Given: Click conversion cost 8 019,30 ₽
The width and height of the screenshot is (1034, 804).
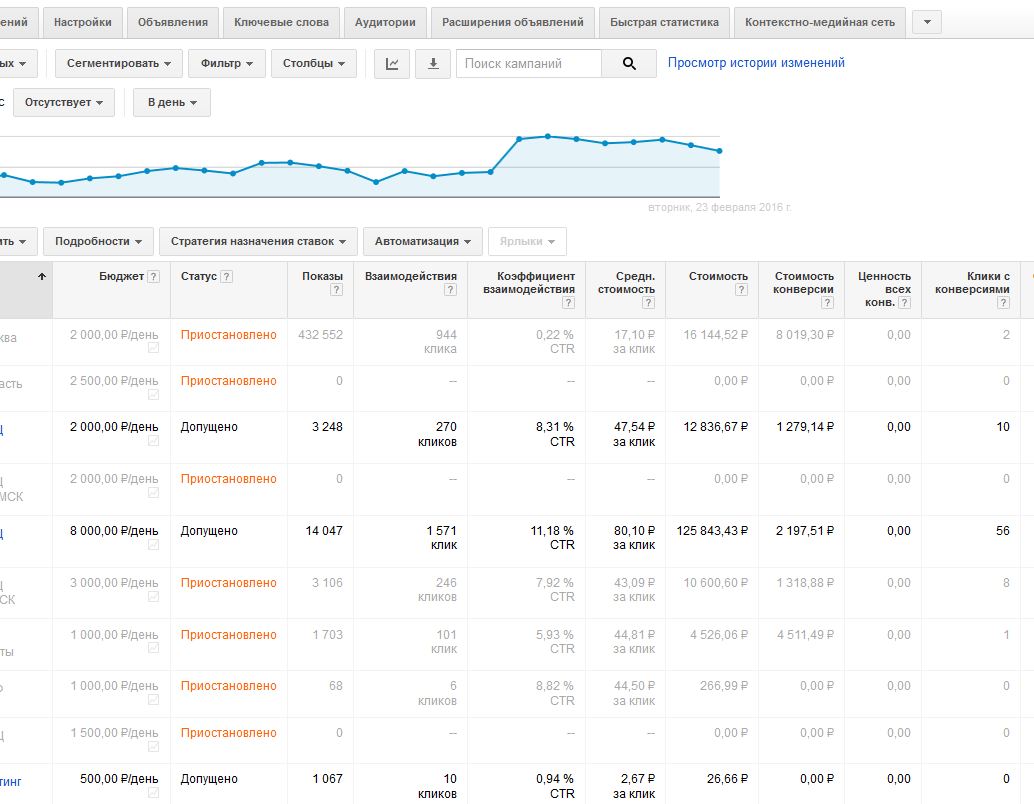Looking at the screenshot, I should [805, 335].
